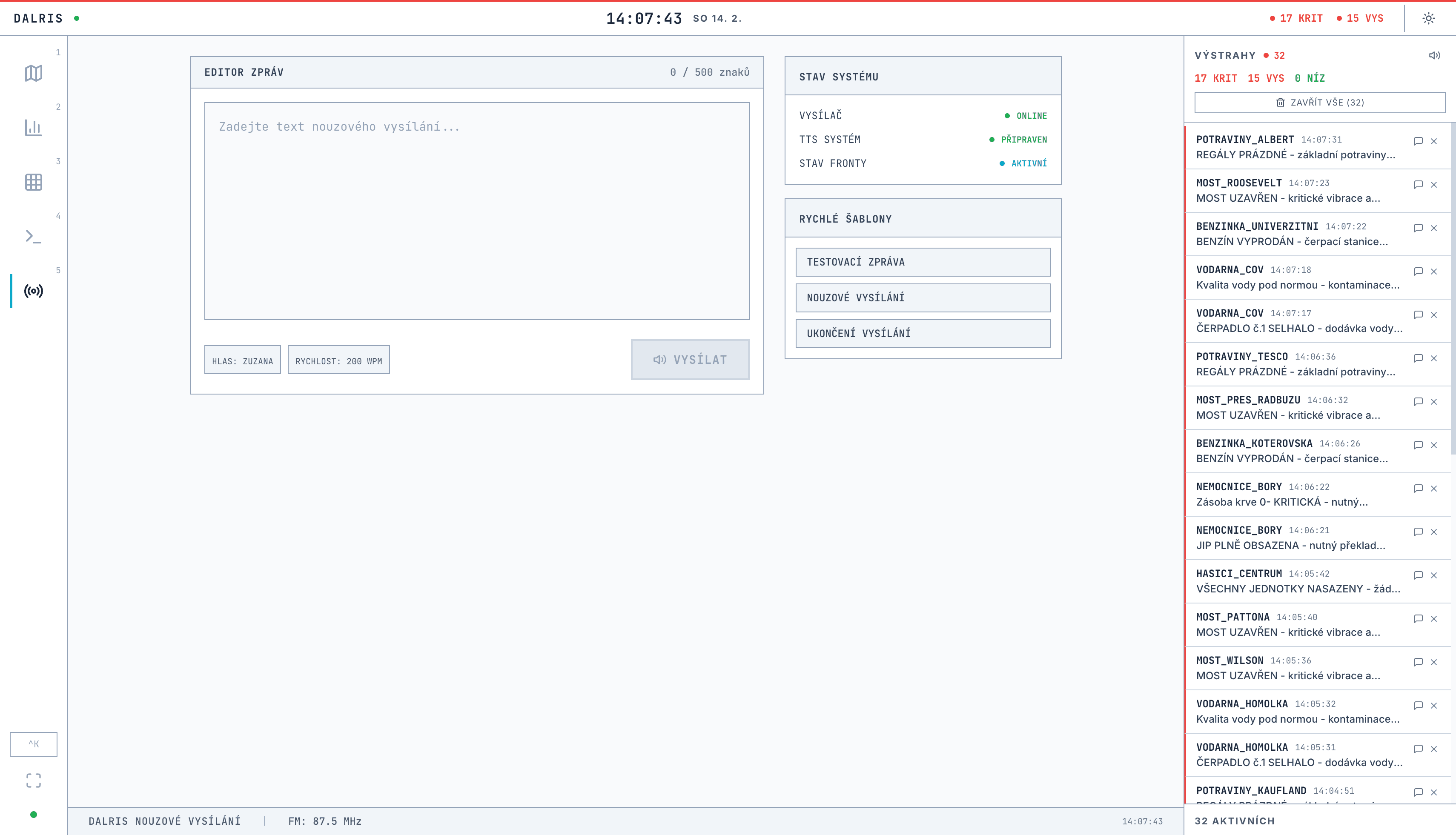
Task: Choose the UKONČENÍ VYSÍLÁNÍ template
Action: (x=923, y=333)
